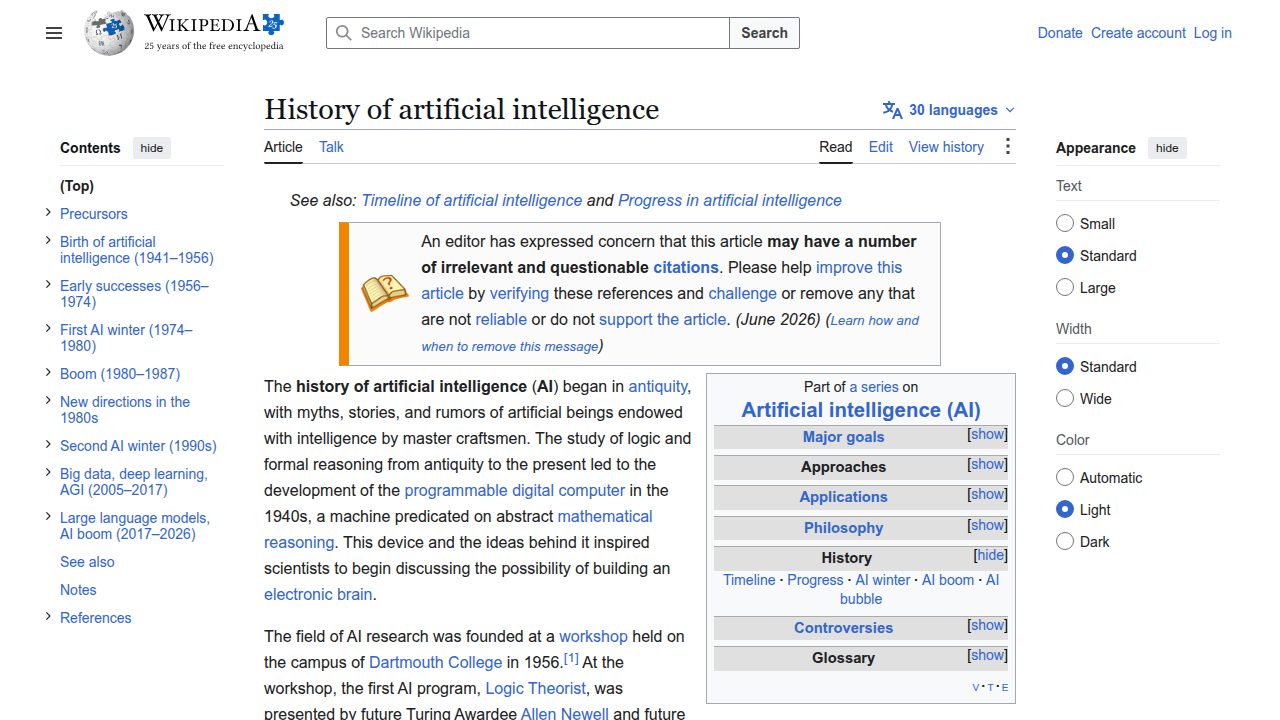The width and height of the screenshot is (1280, 720).
Task: Show the Approaches sidebar section
Action: point(988,464)
